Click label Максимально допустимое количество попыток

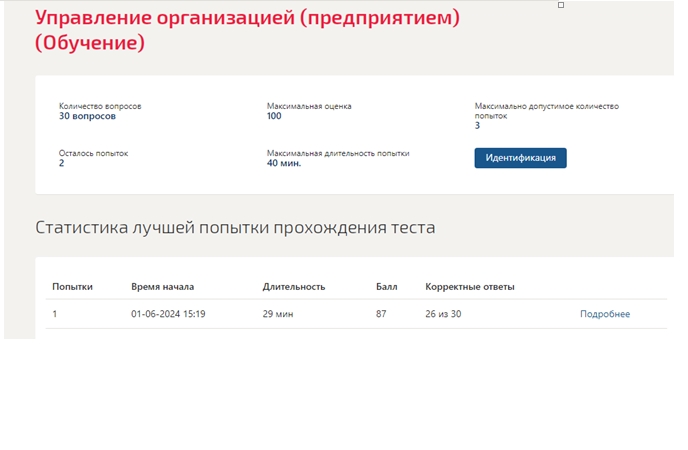[547, 111]
